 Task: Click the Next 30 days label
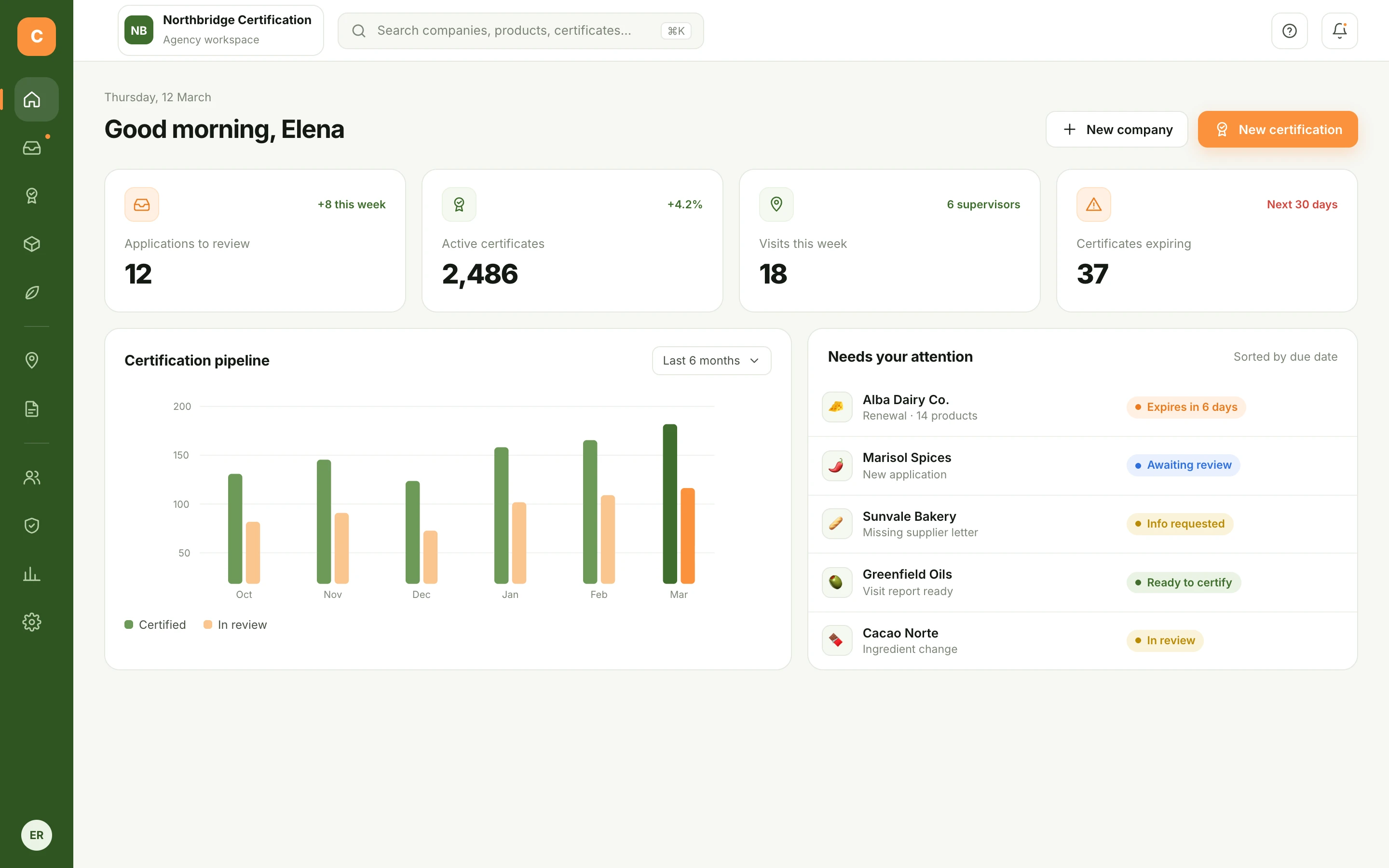point(1302,204)
